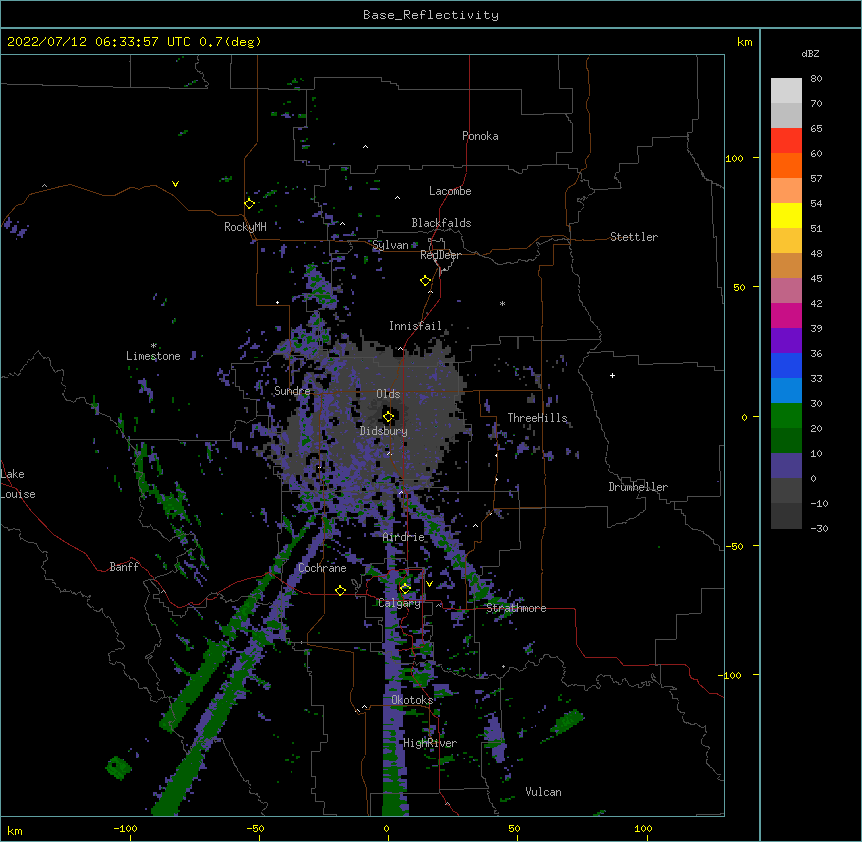The image size is (862, 842).
Task: Click the Banff label
Action: pyautogui.click(x=124, y=567)
